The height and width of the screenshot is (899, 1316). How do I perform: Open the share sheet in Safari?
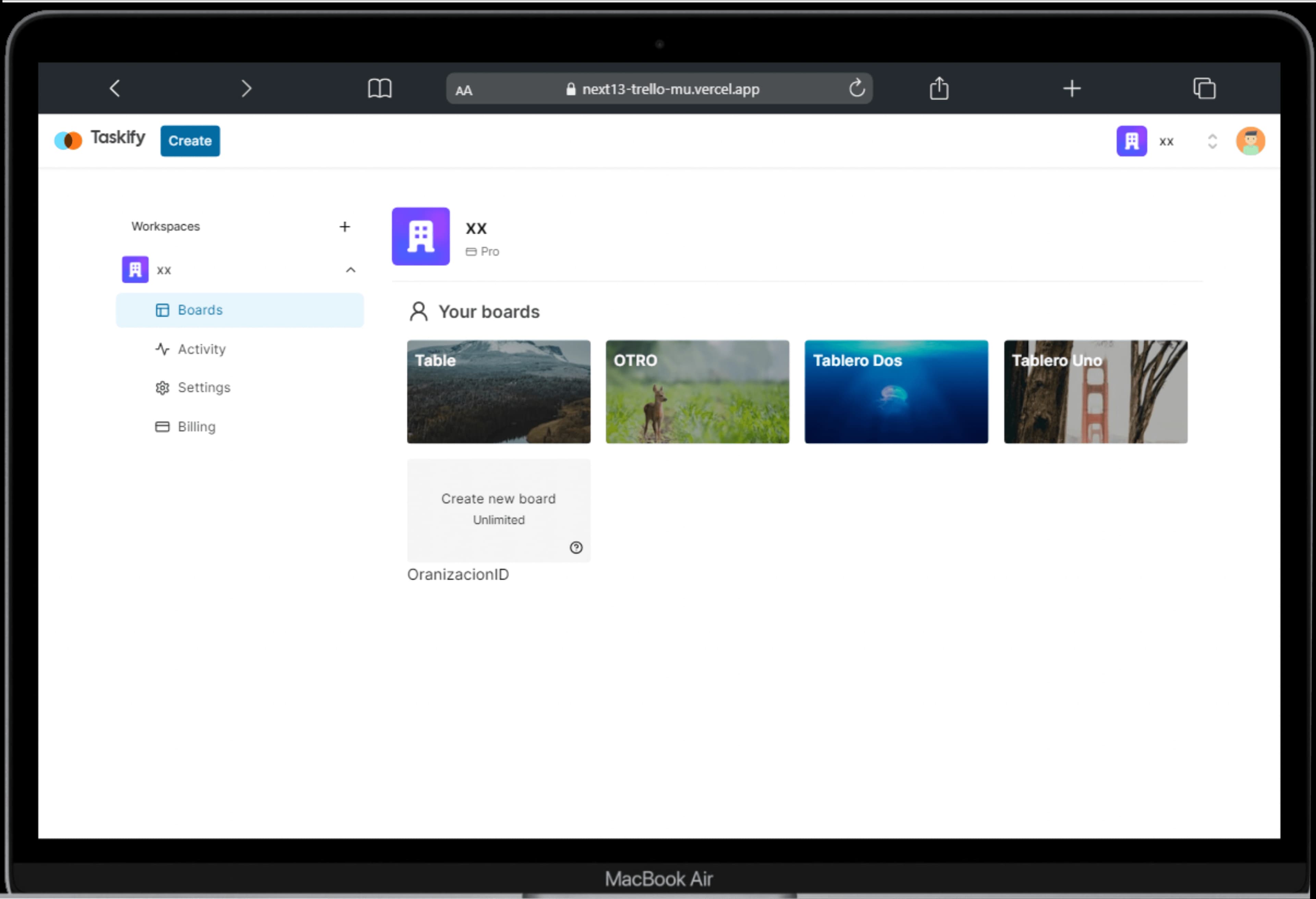tap(939, 88)
